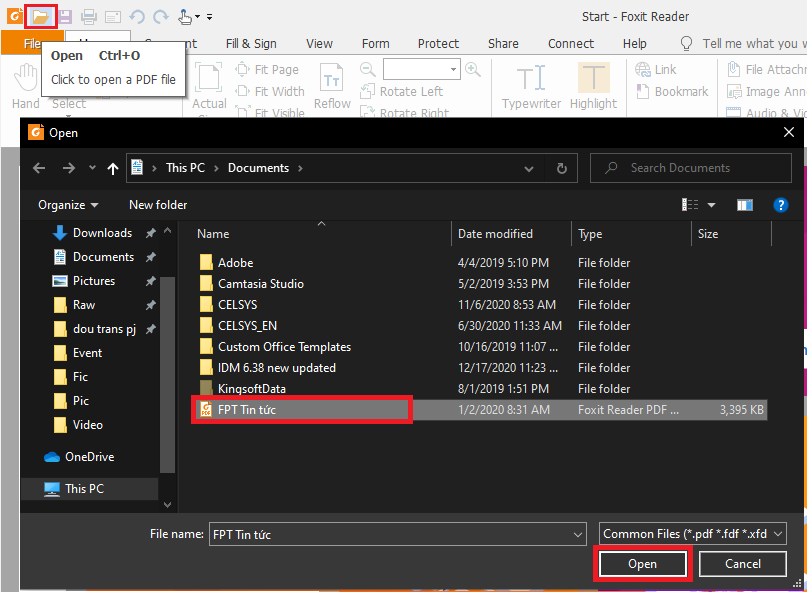This screenshot has height=592, width=807.
Task: Click the zoom out magnifier icon
Action: 367,69
